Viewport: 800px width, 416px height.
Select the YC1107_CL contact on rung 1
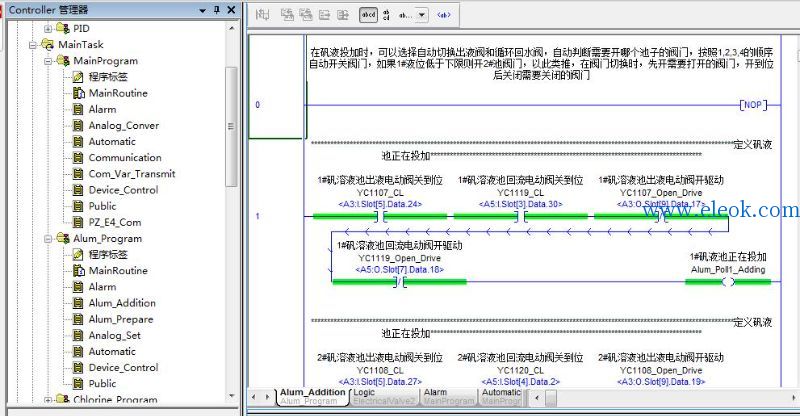click(x=381, y=216)
